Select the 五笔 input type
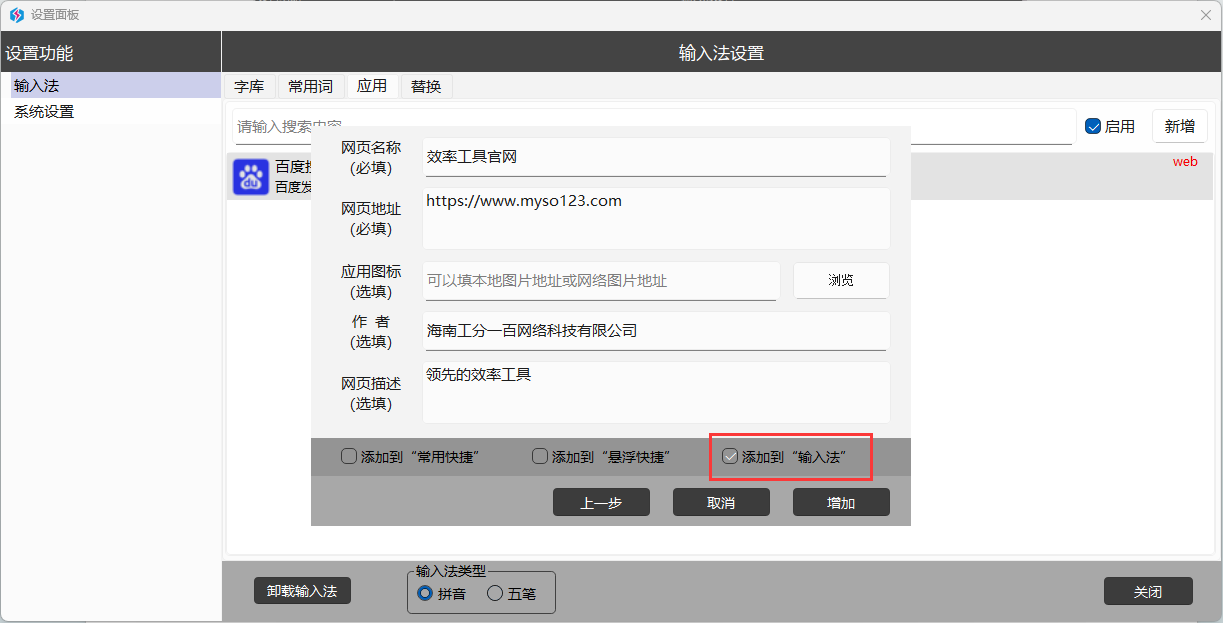The image size is (1223, 623). click(495, 593)
